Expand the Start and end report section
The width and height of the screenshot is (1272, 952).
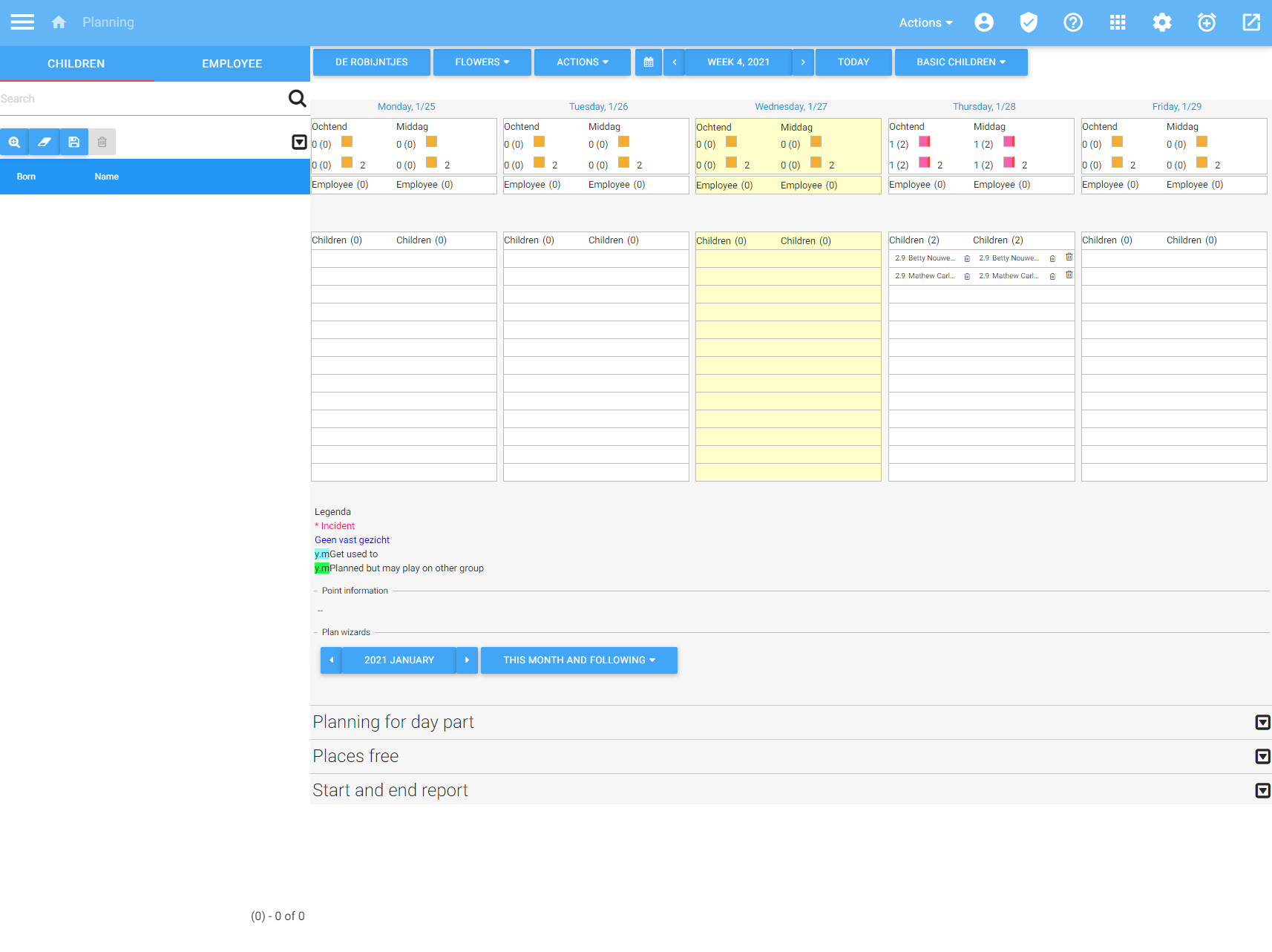pyautogui.click(x=1262, y=790)
